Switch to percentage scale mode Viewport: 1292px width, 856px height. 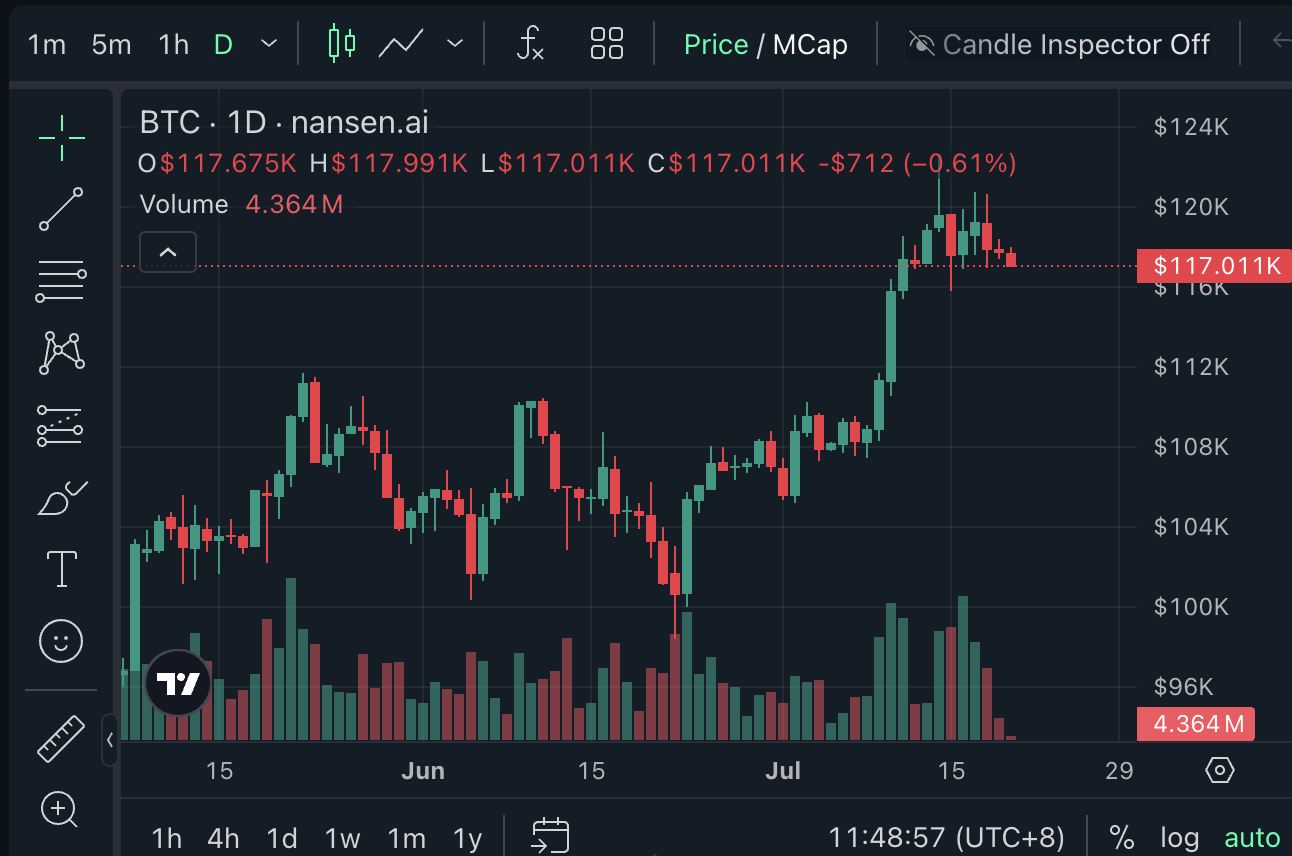1121,838
